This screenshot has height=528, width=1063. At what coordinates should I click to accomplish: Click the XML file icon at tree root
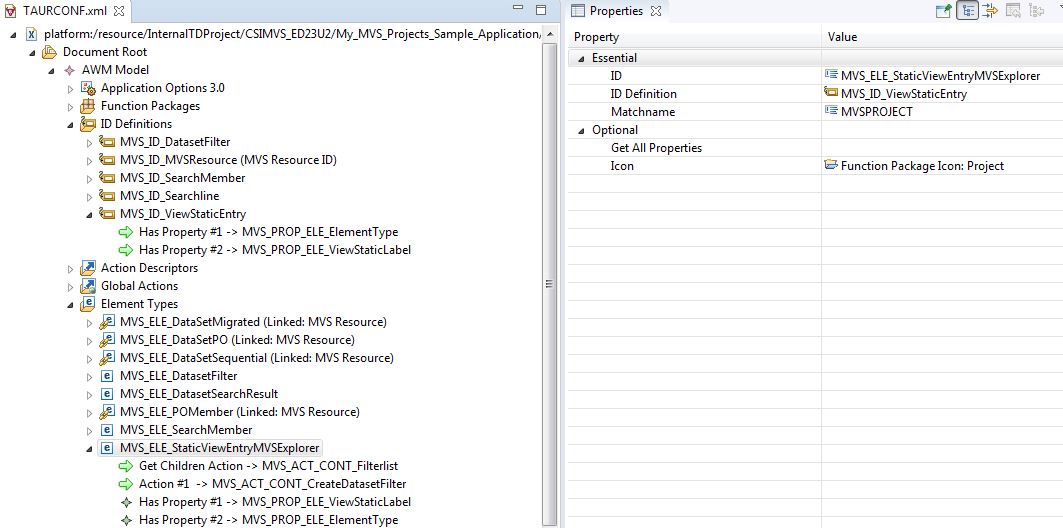[31, 34]
